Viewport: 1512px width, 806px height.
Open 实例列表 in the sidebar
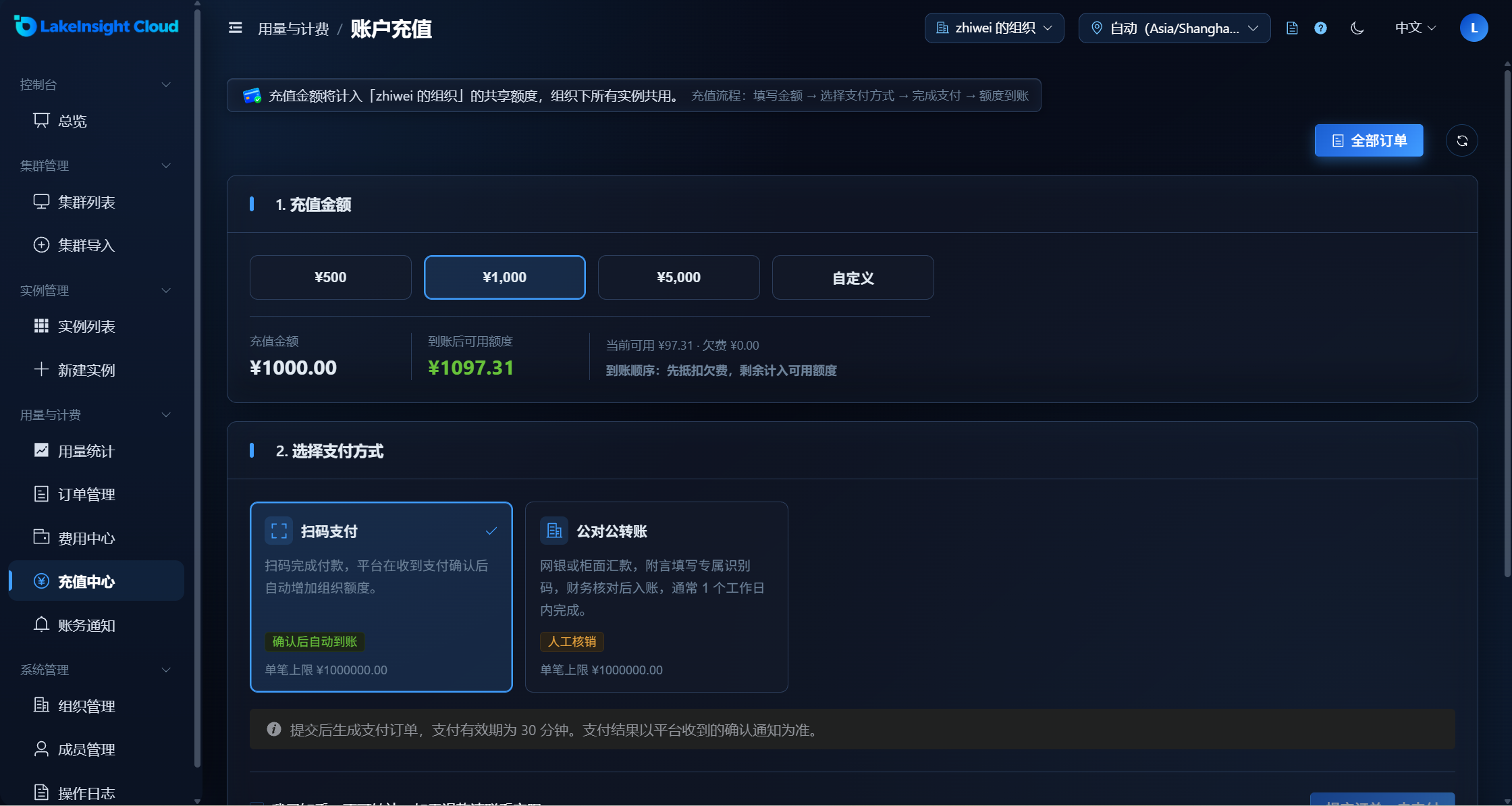[97, 326]
